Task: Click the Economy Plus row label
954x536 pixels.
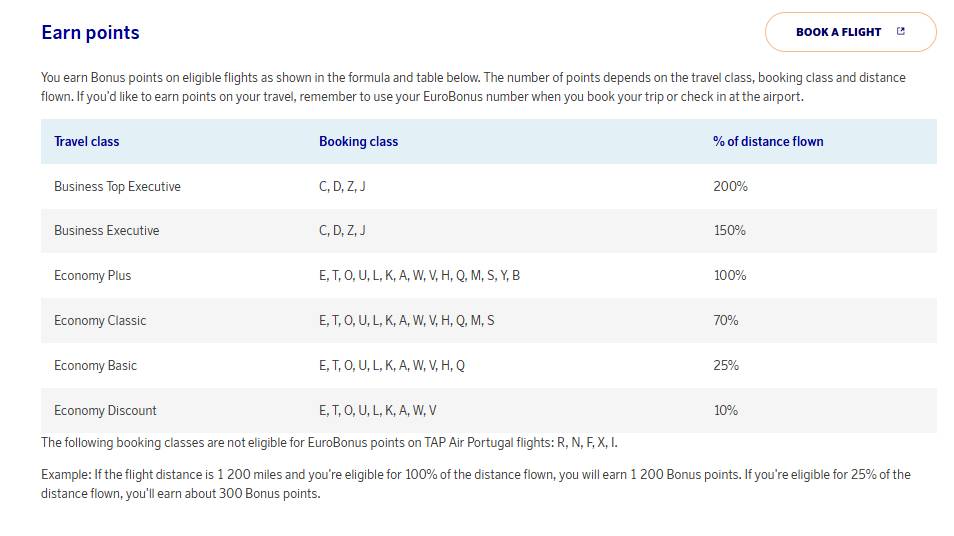Action: point(92,276)
